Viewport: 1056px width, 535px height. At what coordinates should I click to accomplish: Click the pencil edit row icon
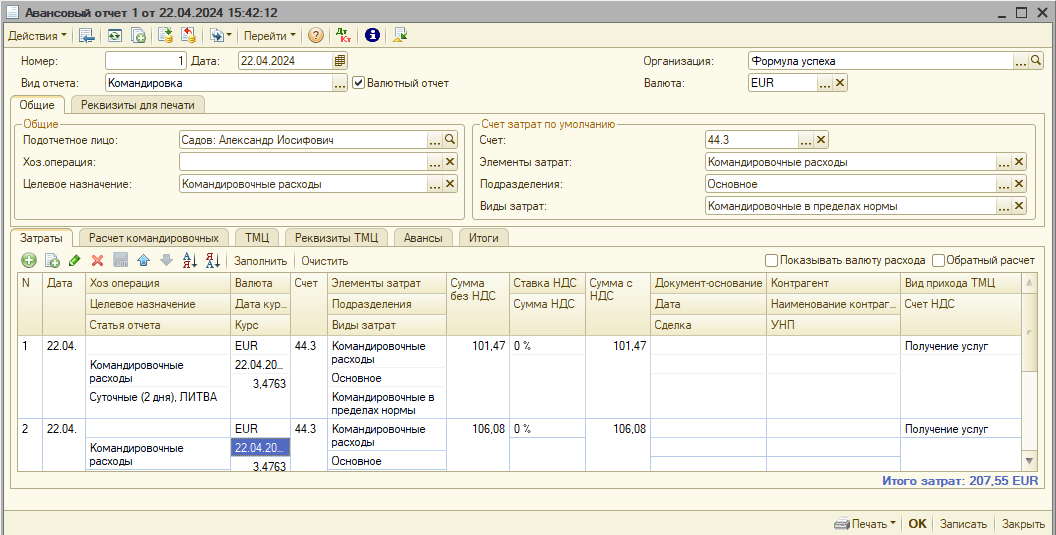(x=75, y=260)
